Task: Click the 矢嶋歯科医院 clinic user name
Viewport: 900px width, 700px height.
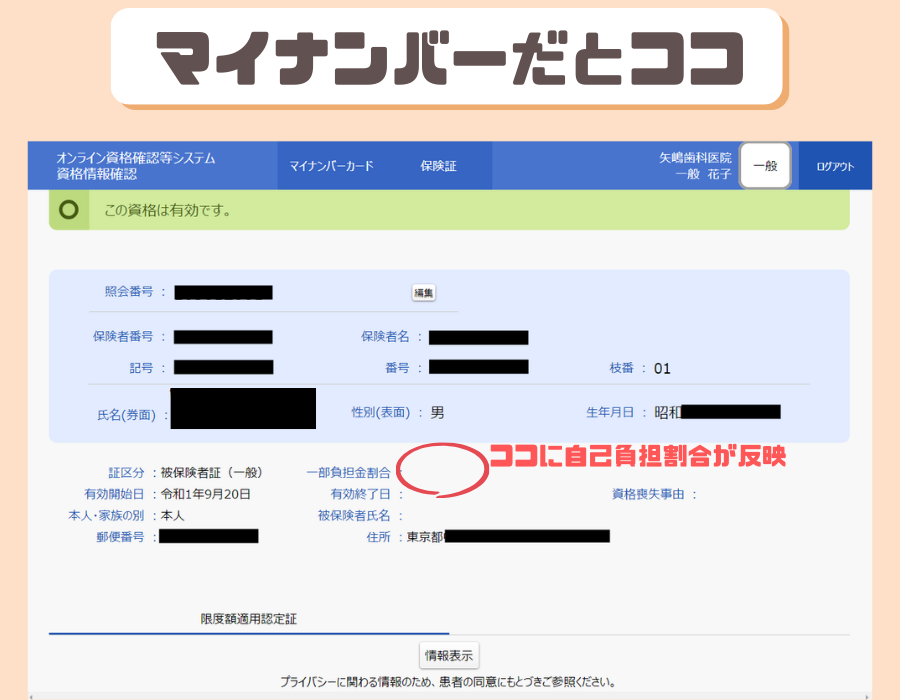Action: (x=695, y=158)
